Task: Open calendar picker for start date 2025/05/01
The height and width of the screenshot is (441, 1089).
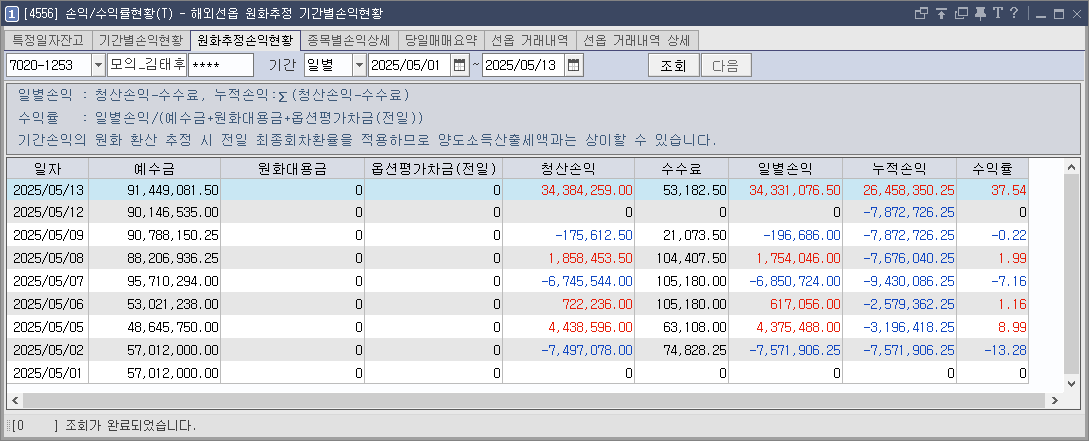Action: tap(460, 66)
